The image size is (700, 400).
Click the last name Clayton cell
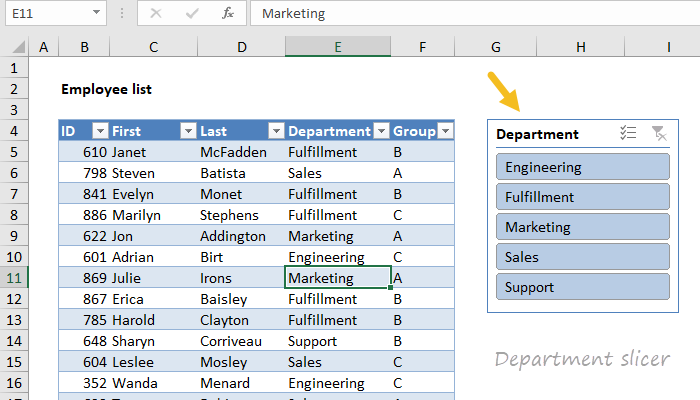[x=242, y=320]
